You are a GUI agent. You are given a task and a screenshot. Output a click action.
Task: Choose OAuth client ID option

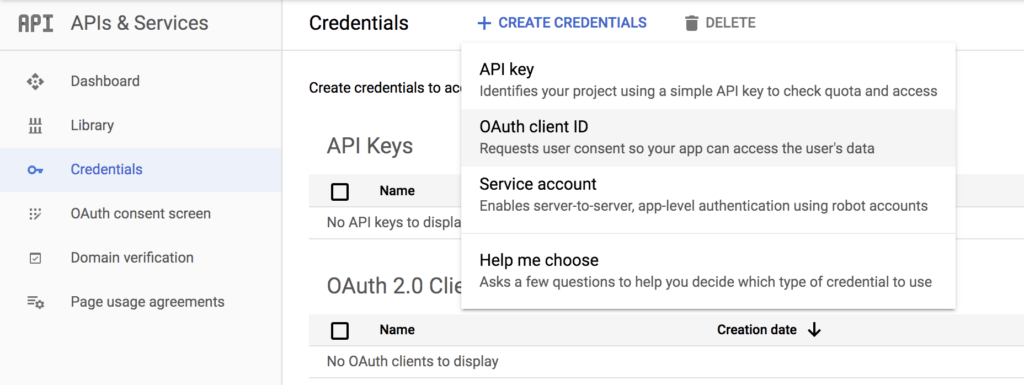[708, 138]
